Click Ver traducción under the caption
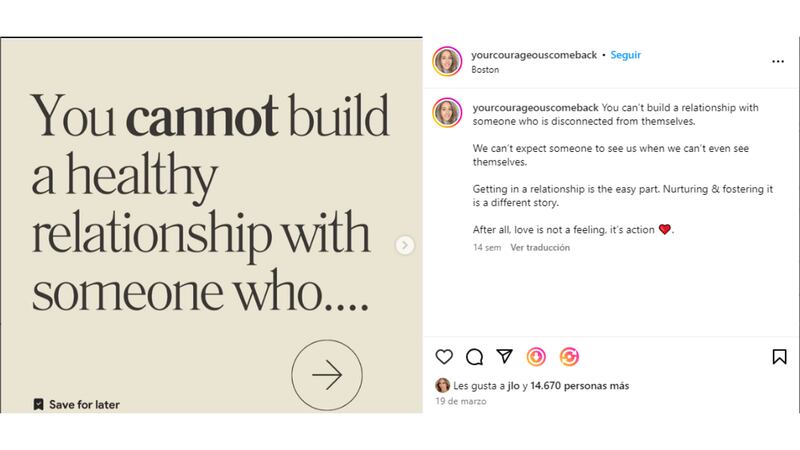The height and width of the screenshot is (450, 800). (540, 248)
